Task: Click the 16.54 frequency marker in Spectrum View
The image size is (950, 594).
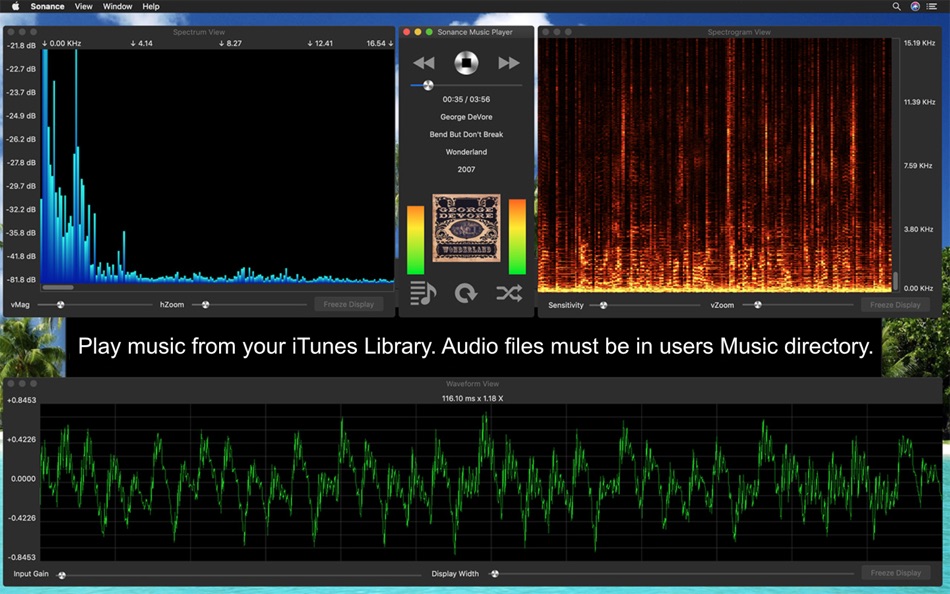Action: pos(380,44)
